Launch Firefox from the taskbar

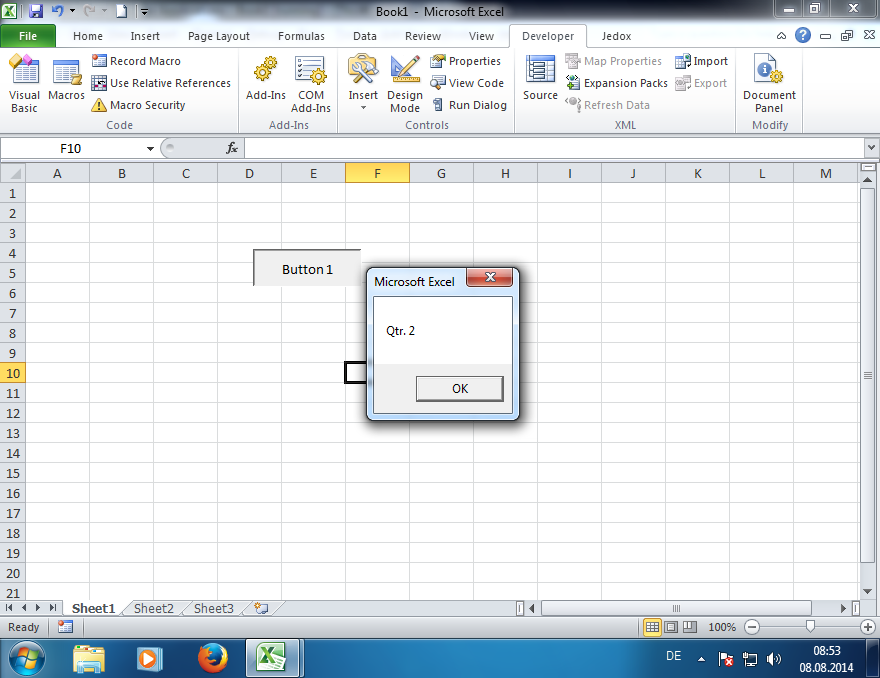(213, 658)
